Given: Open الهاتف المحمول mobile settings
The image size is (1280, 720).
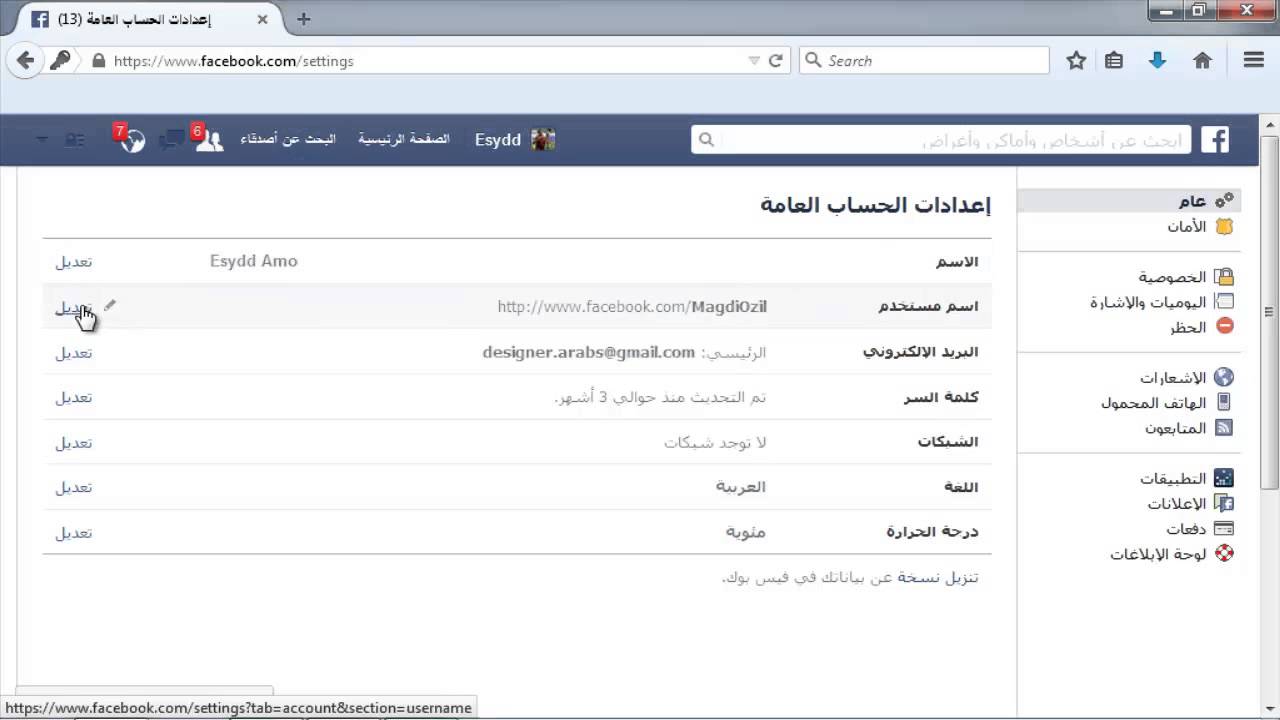Looking at the screenshot, I should click(1154, 403).
